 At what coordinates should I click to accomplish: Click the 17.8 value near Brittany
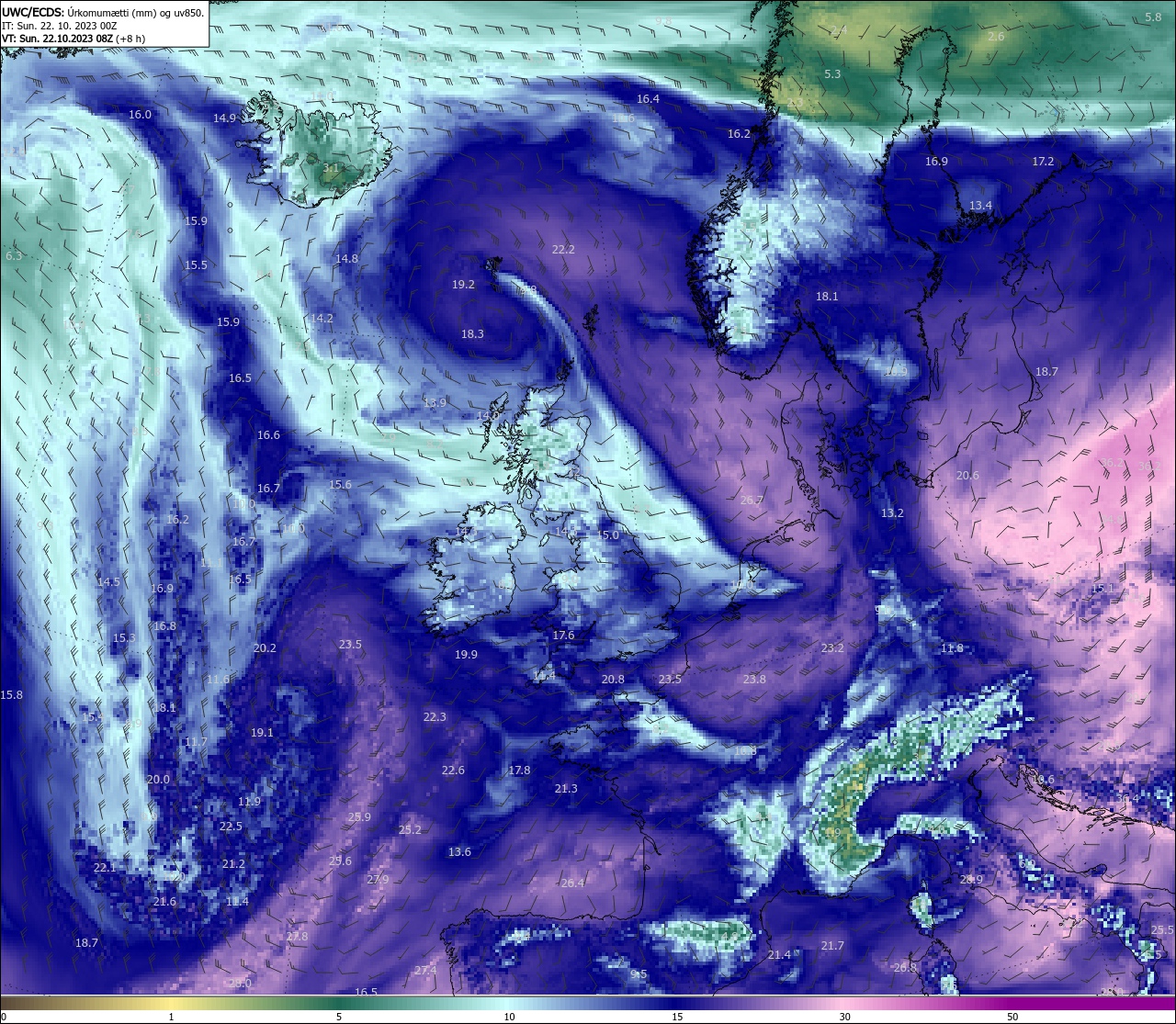tap(519, 771)
